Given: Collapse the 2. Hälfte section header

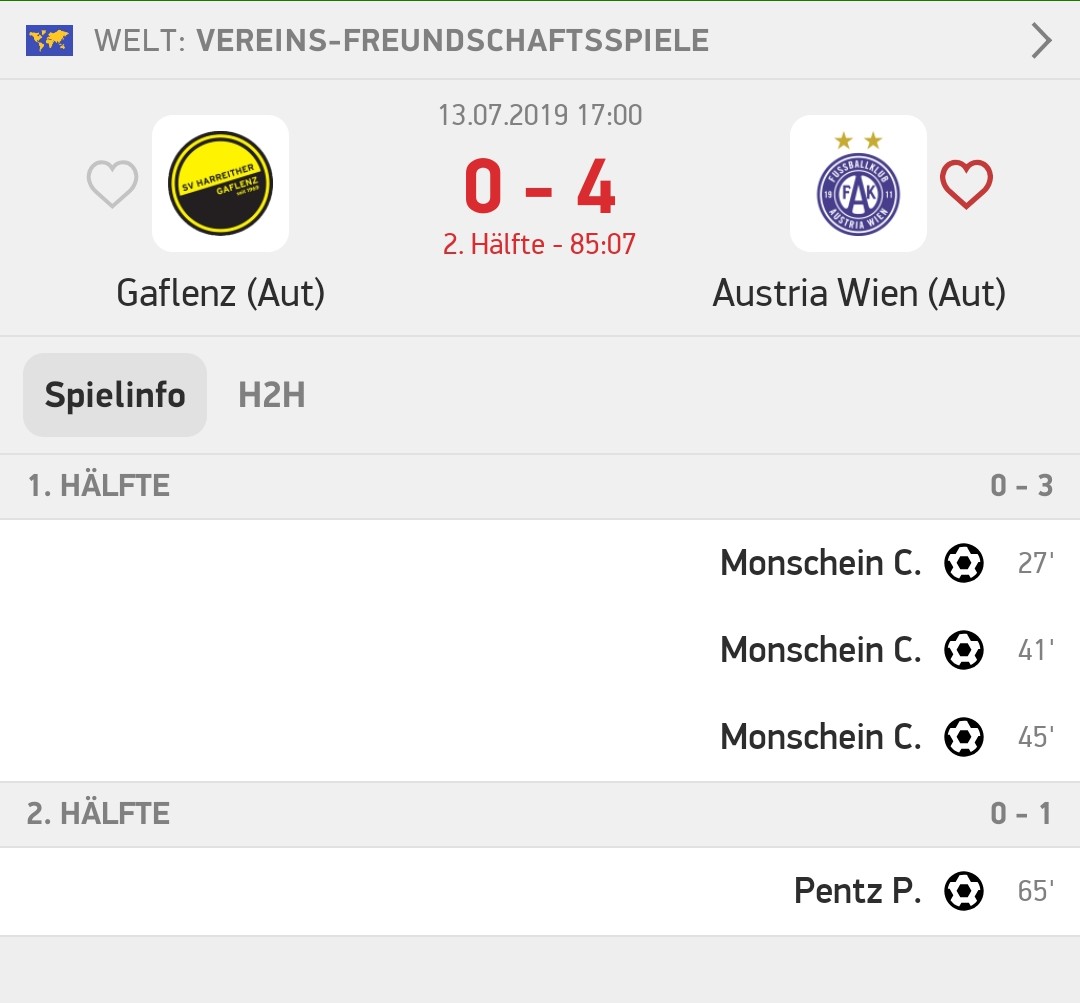Looking at the screenshot, I should 540,814.
